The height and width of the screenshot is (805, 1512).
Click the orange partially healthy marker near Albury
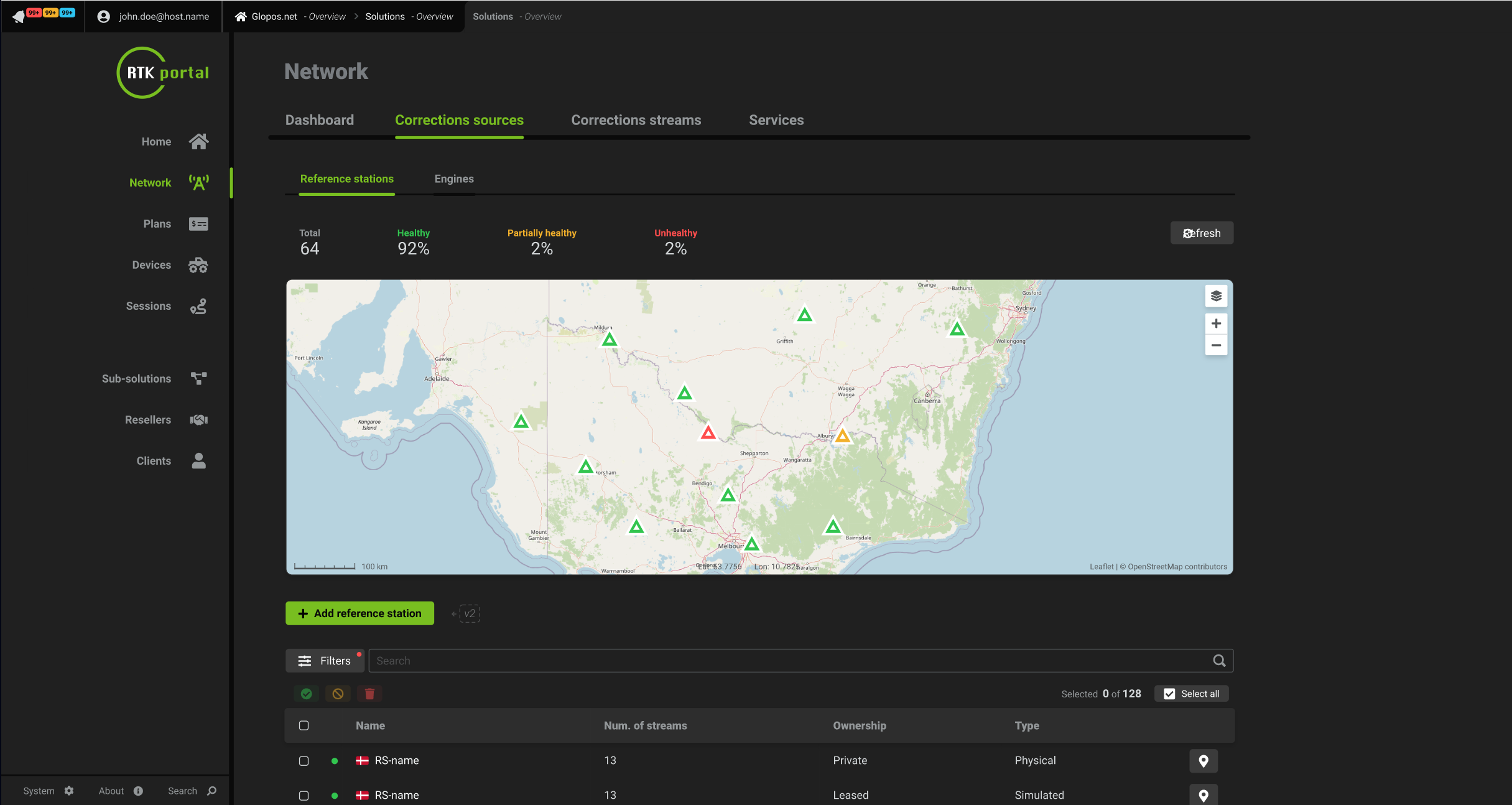tap(842, 435)
